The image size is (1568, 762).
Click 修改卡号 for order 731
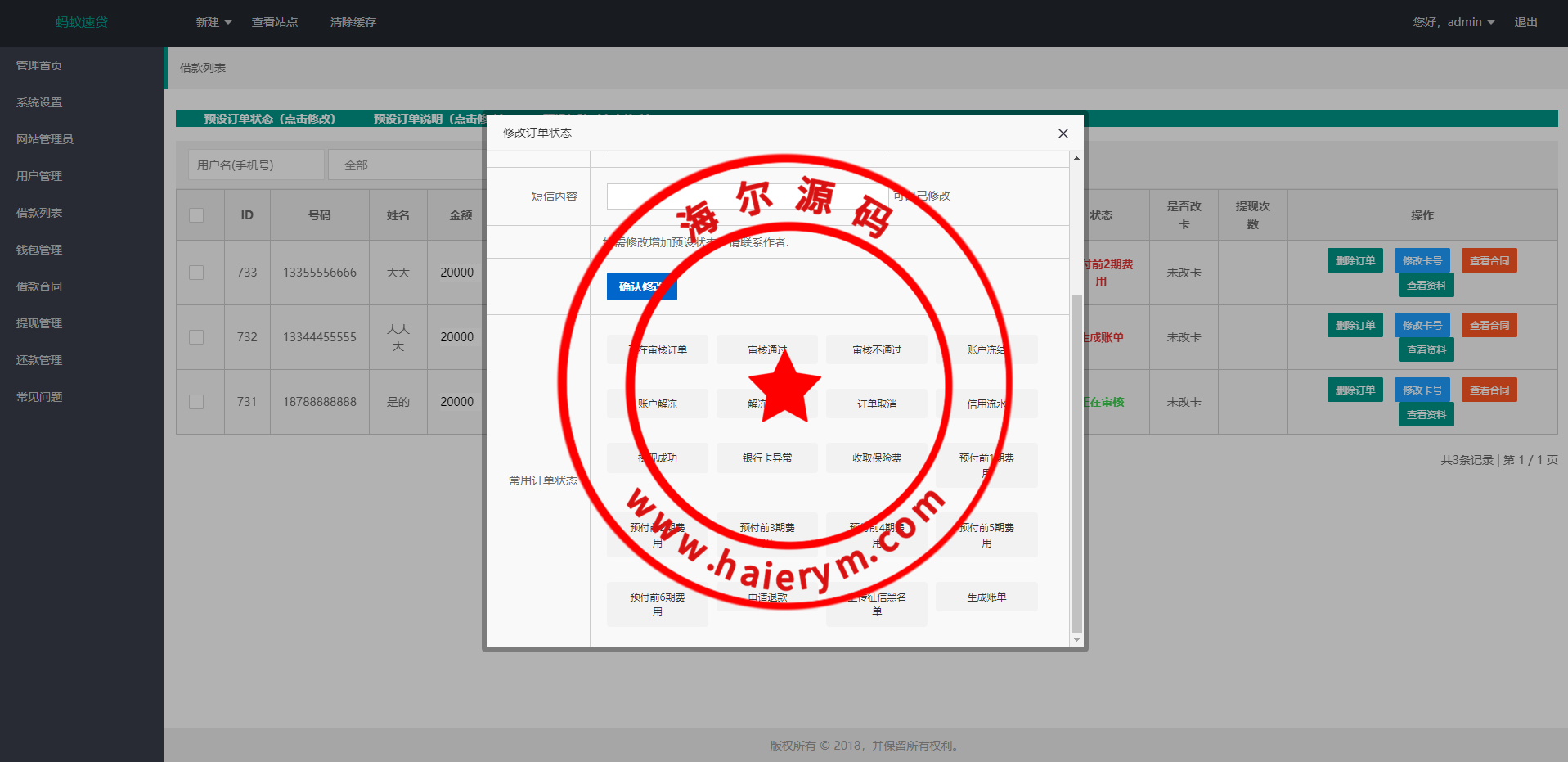(x=1422, y=390)
